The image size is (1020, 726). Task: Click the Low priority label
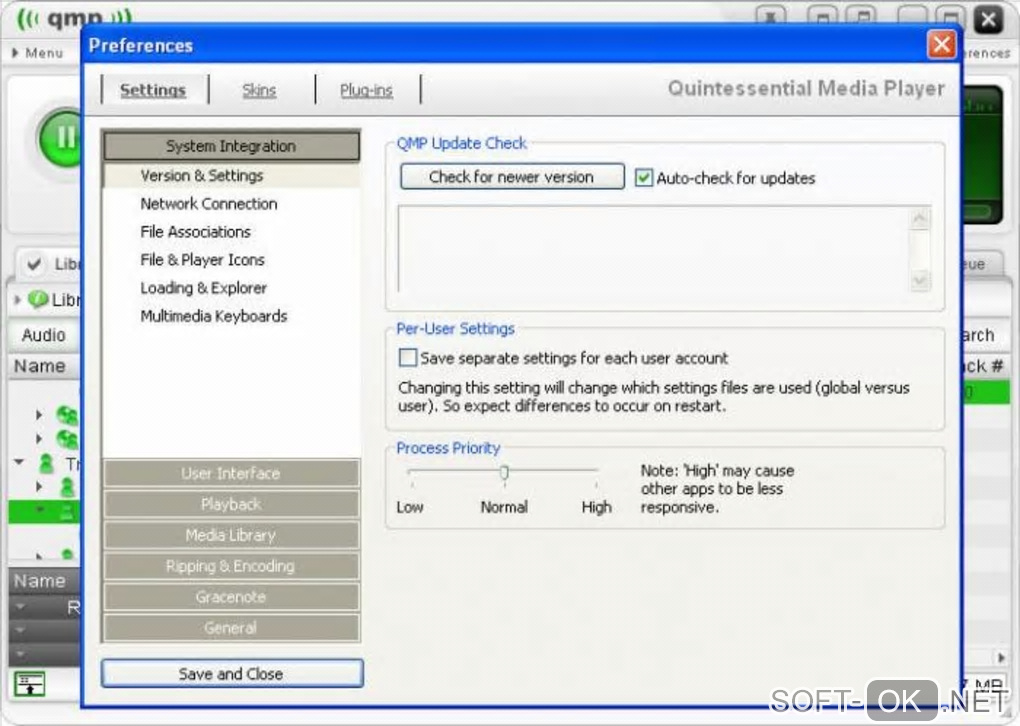point(410,507)
